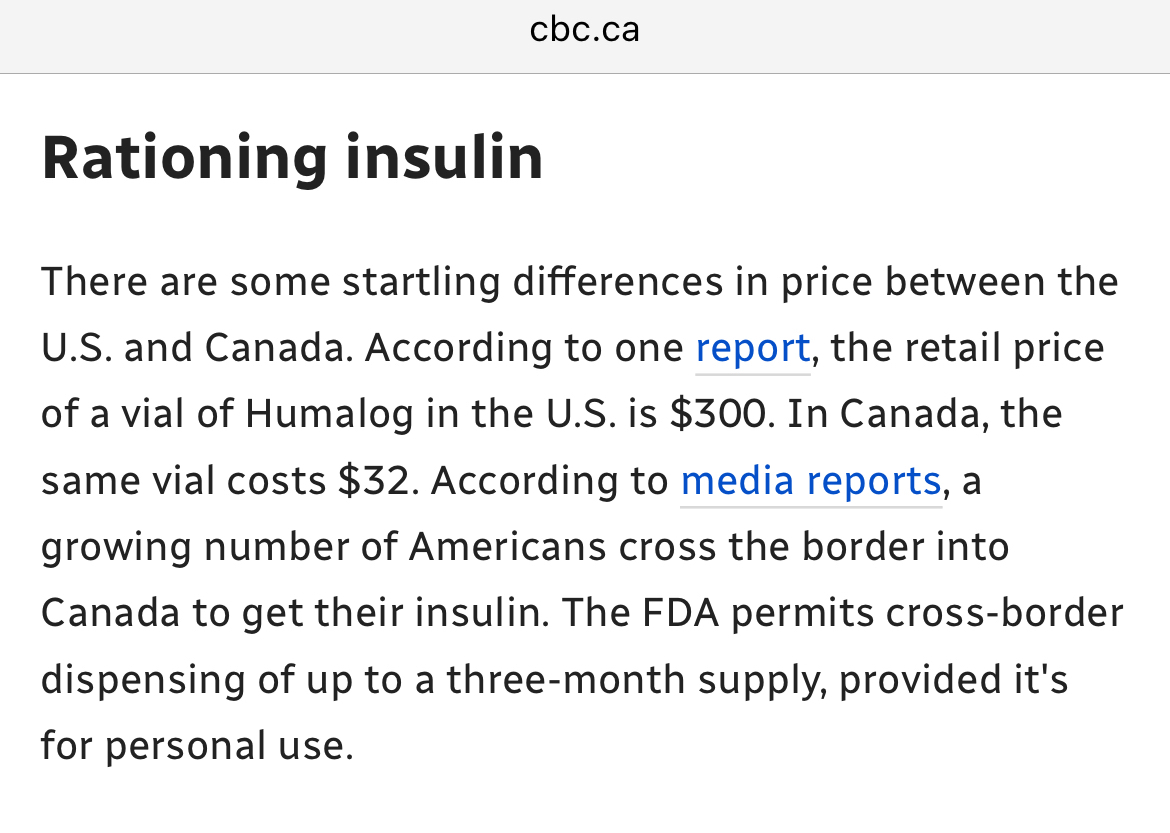Click "Canada" before "to get their insulin"

(110, 613)
